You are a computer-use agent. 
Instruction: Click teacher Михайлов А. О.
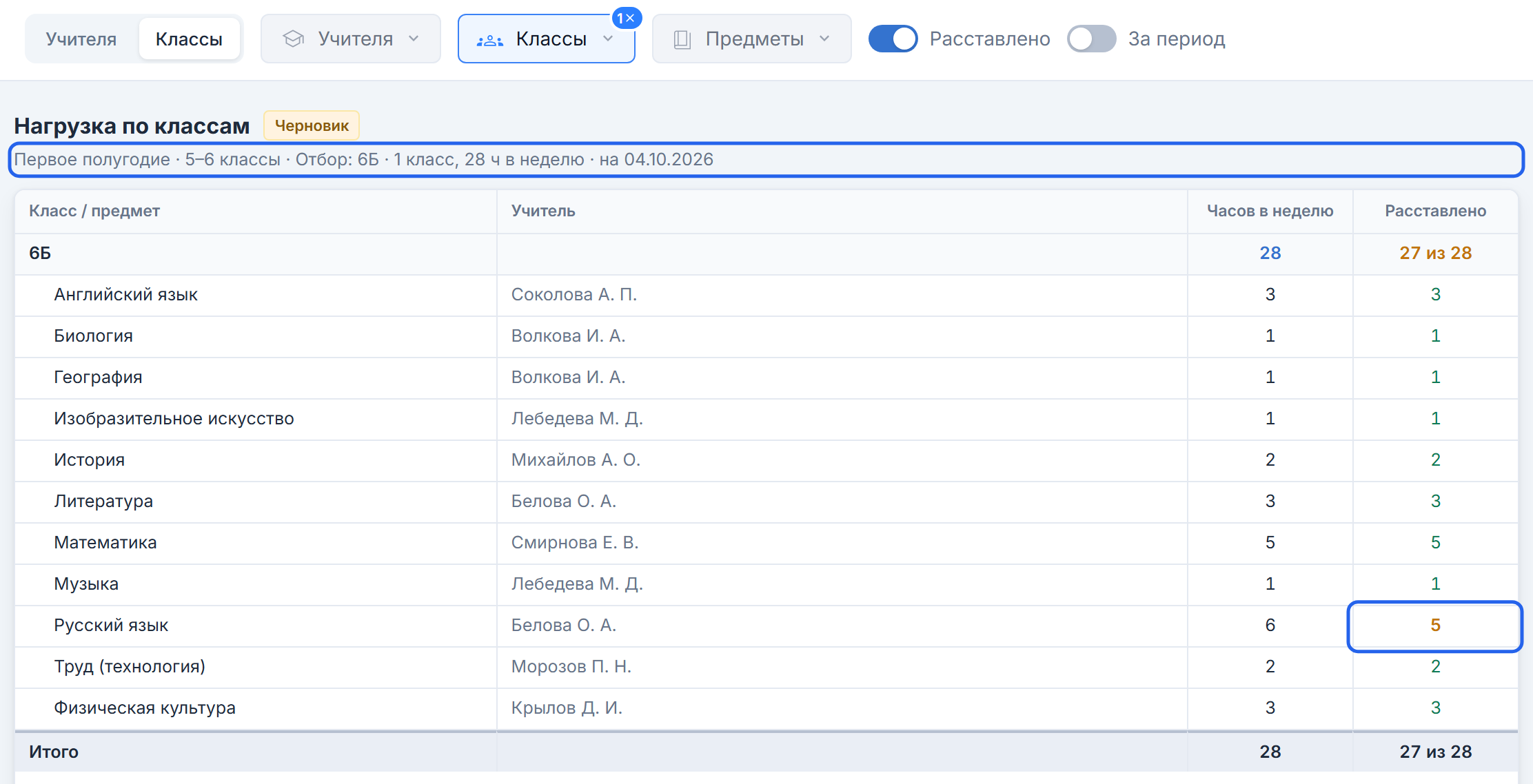click(576, 460)
